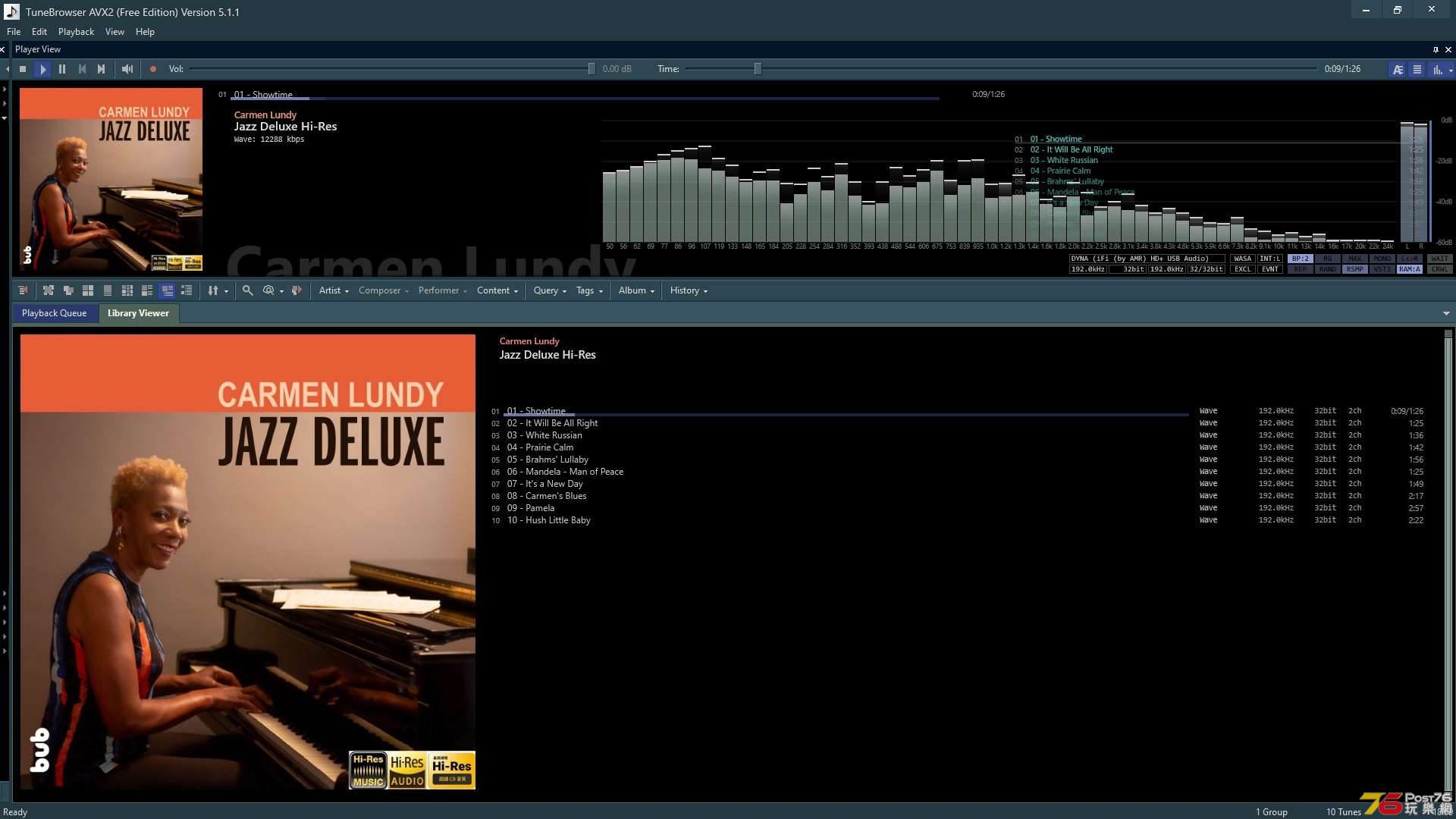1456x819 pixels.
Task: Skip to the previous track
Action: 82,69
